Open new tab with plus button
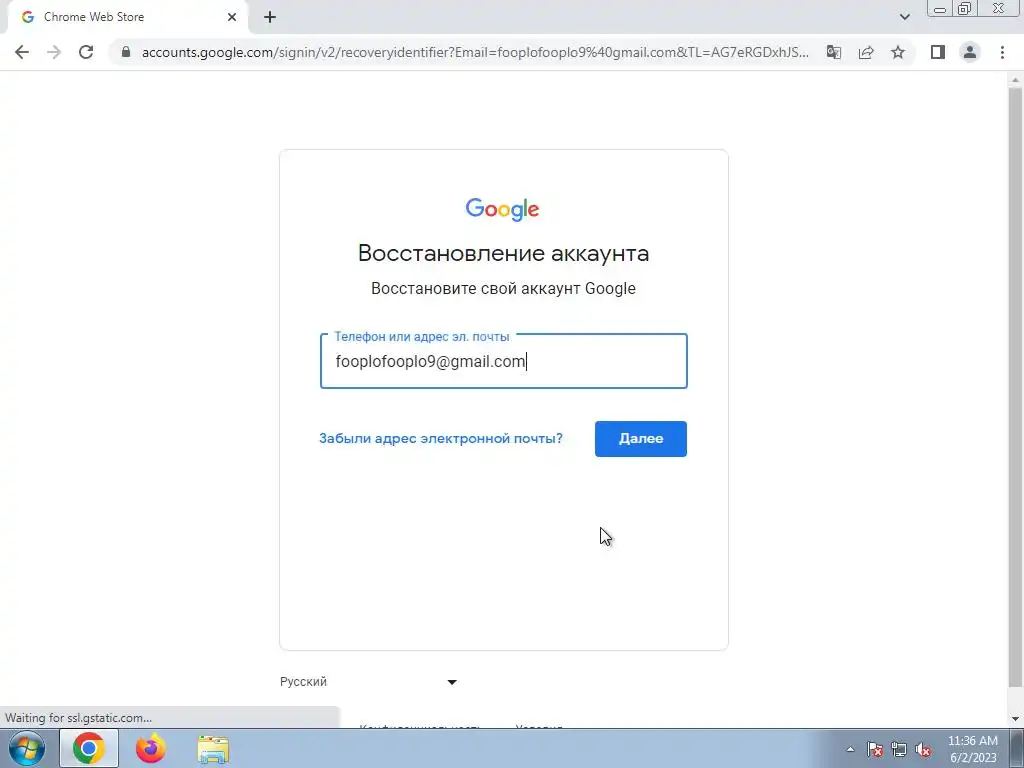Viewport: 1024px width, 768px height. pos(270,17)
